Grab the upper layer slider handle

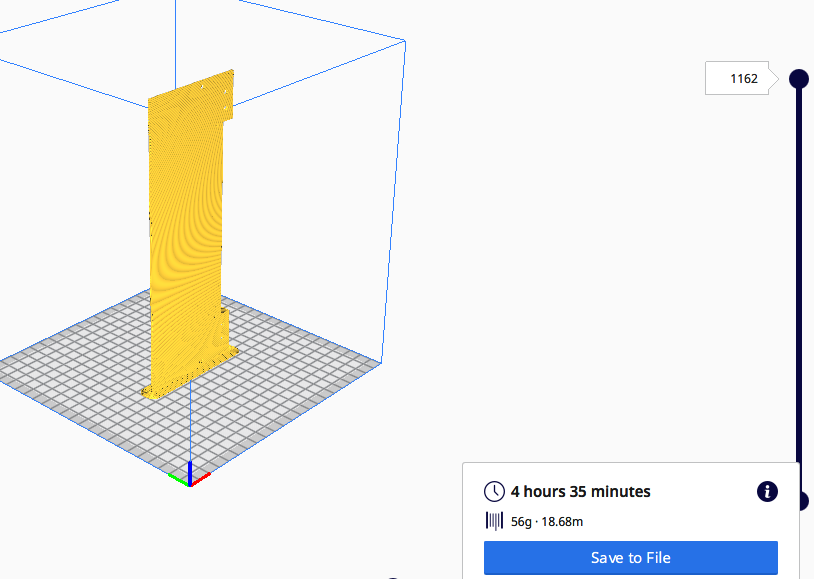pyautogui.click(x=798, y=79)
